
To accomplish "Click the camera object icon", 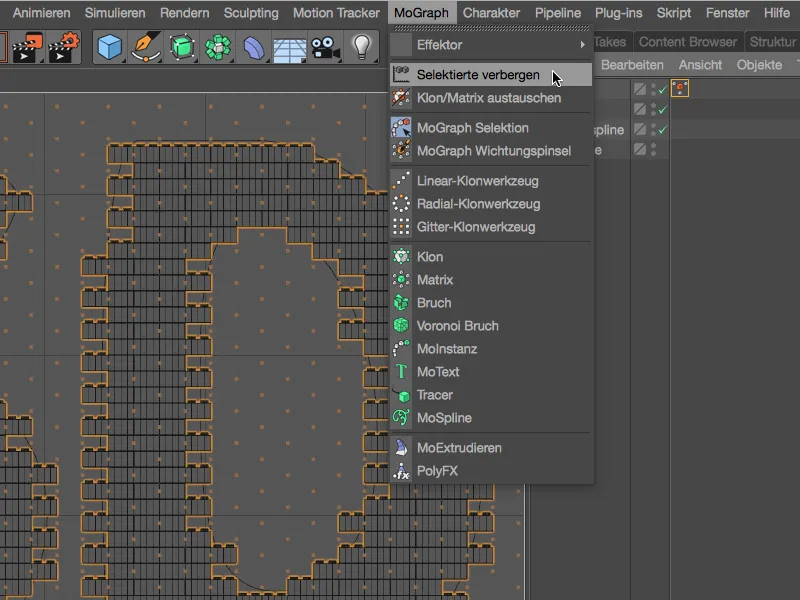I will pos(323,47).
